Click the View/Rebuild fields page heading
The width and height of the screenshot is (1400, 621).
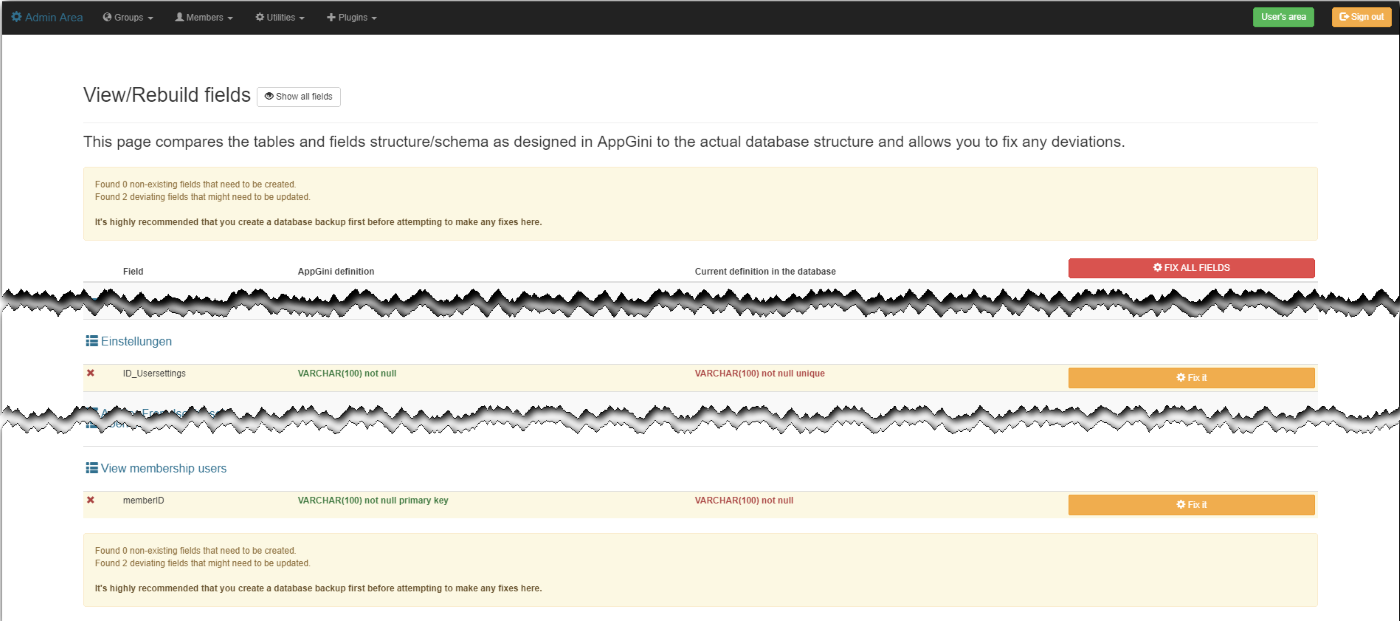coord(167,95)
